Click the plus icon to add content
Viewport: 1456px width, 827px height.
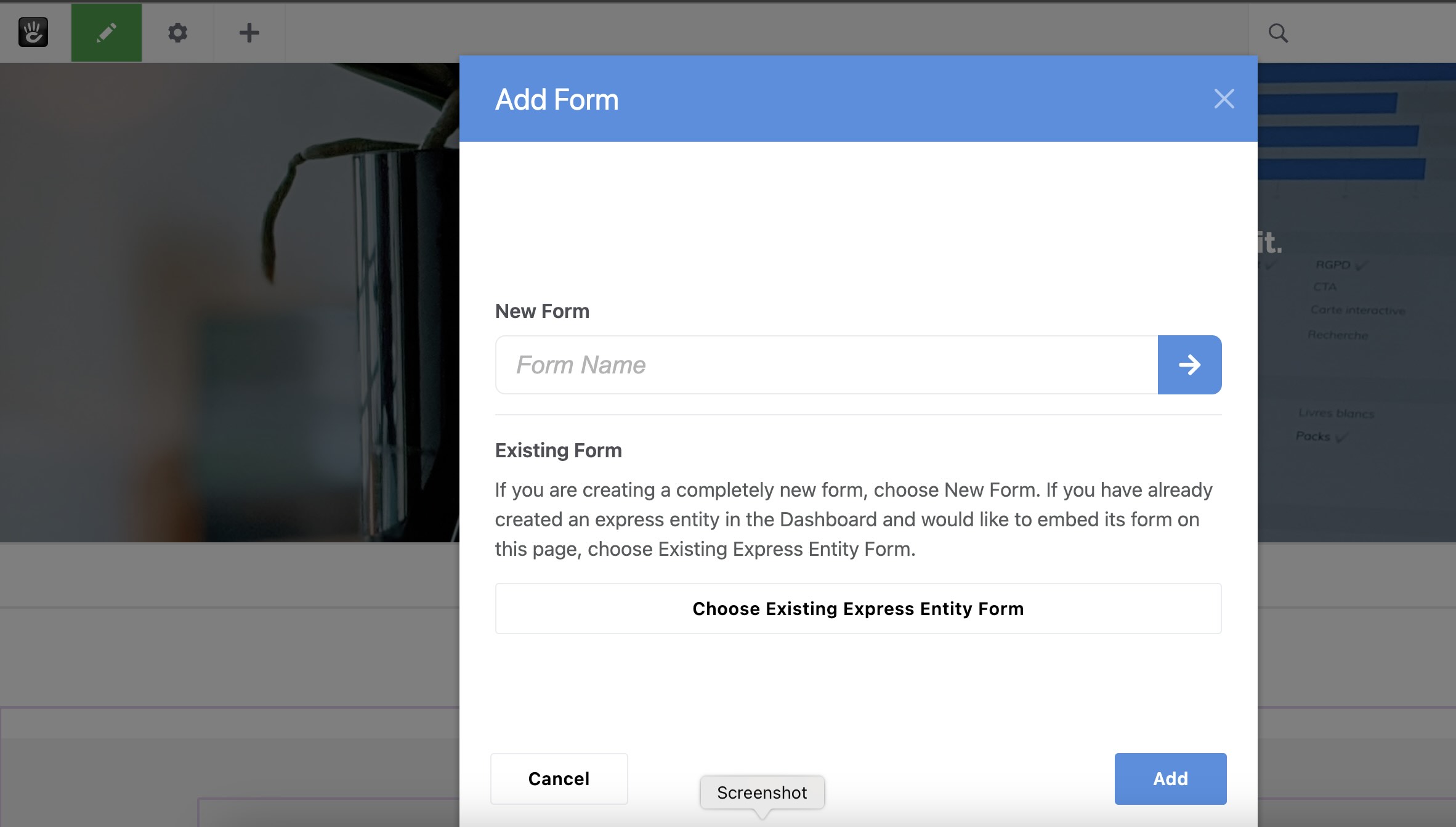[x=249, y=33]
